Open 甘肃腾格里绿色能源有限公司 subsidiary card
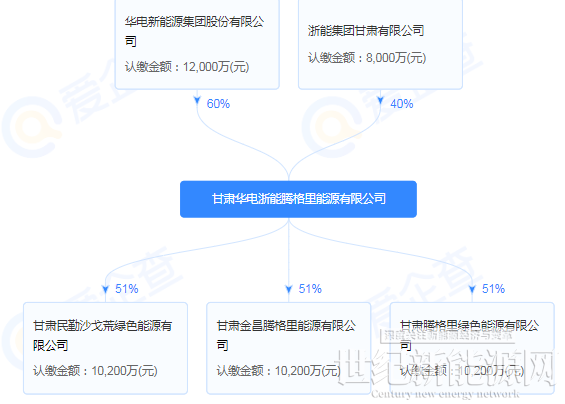Screen dimensions: 565x404 pos(472,348)
